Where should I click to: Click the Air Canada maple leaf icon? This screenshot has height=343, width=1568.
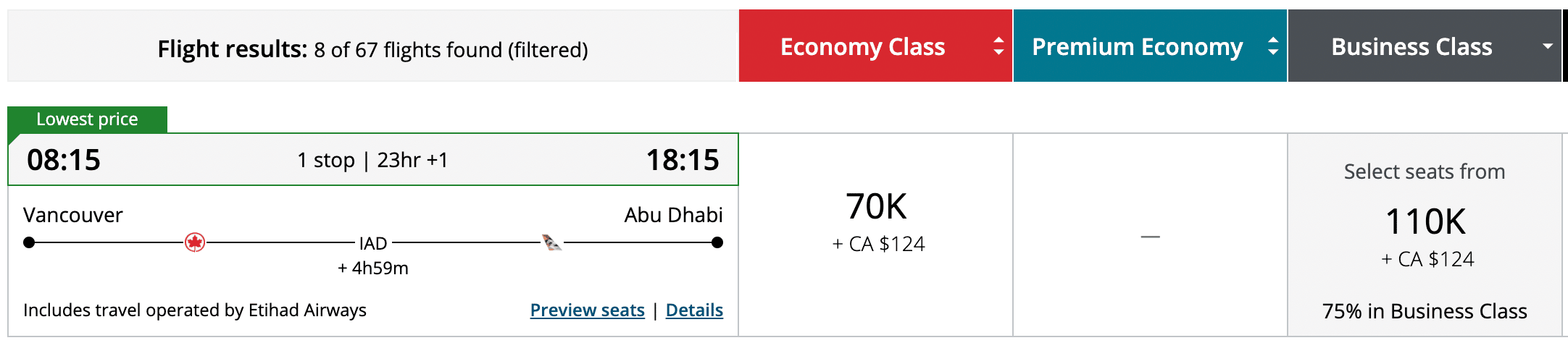(x=194, y=242)
